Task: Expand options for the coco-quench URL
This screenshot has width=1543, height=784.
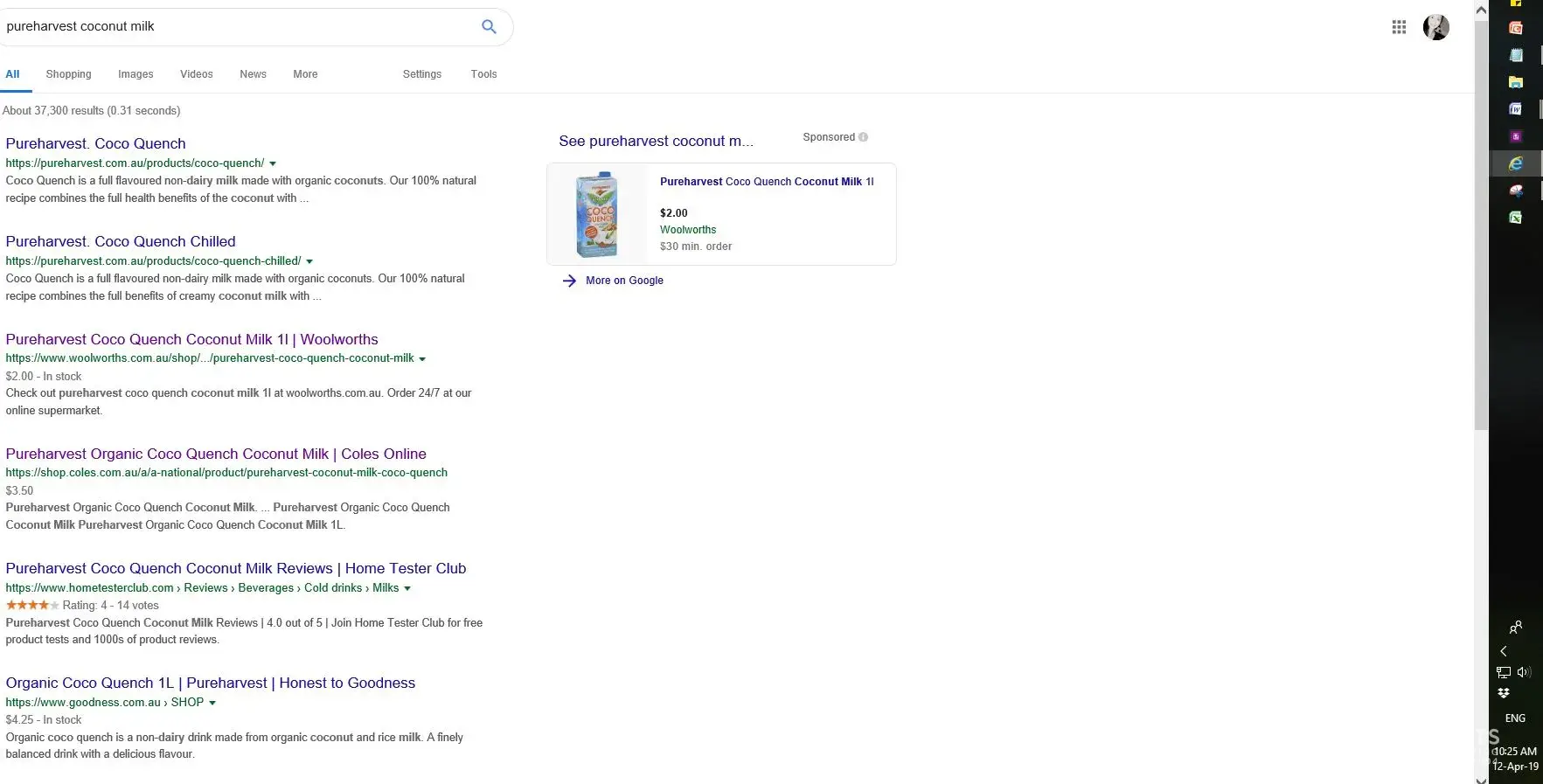Action: click(273, 163)
